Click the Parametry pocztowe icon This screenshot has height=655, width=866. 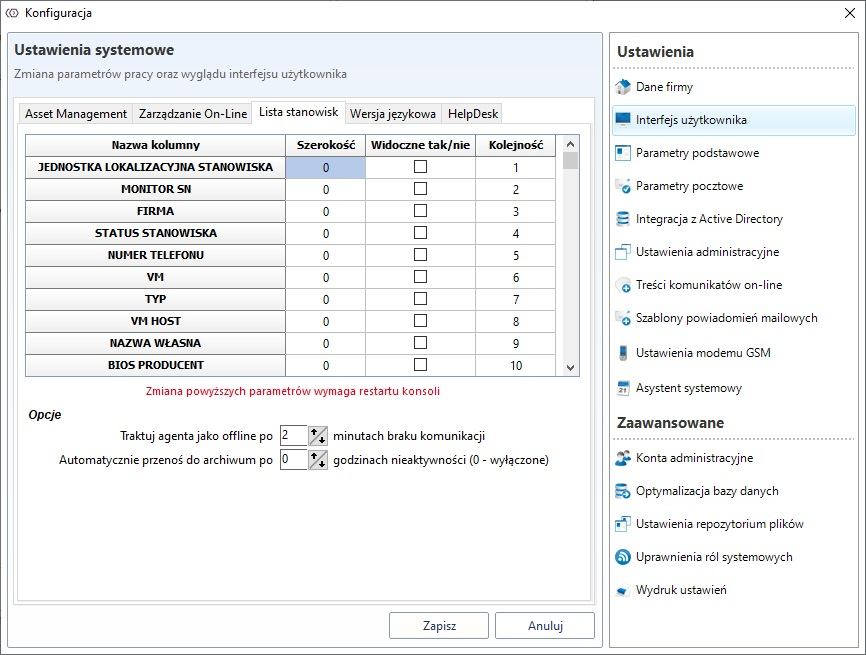tap(623, 186)
